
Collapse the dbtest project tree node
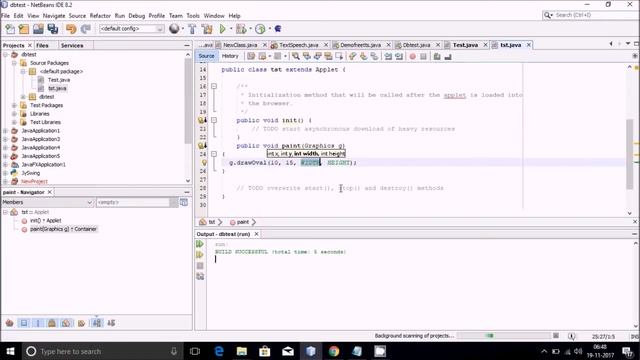click(6, 54)
